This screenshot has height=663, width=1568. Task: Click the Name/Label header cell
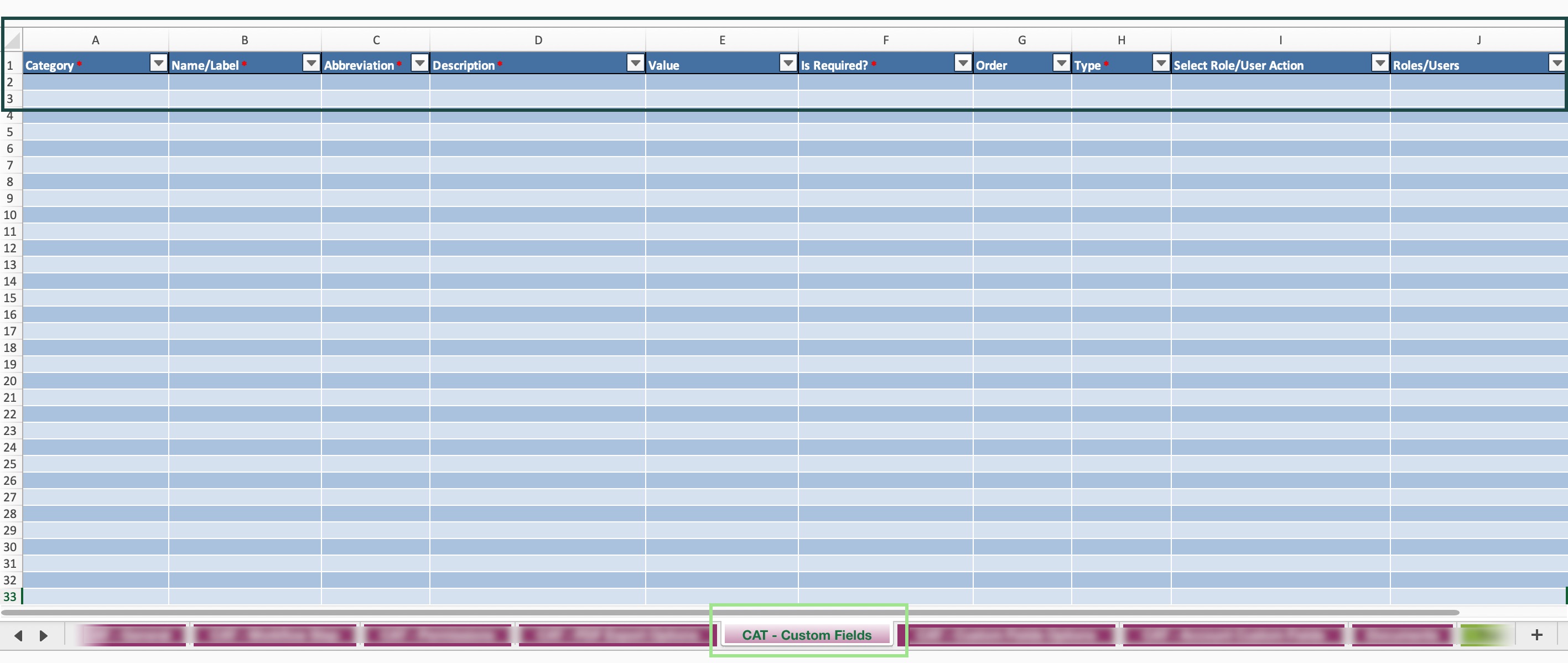point(245,64)
